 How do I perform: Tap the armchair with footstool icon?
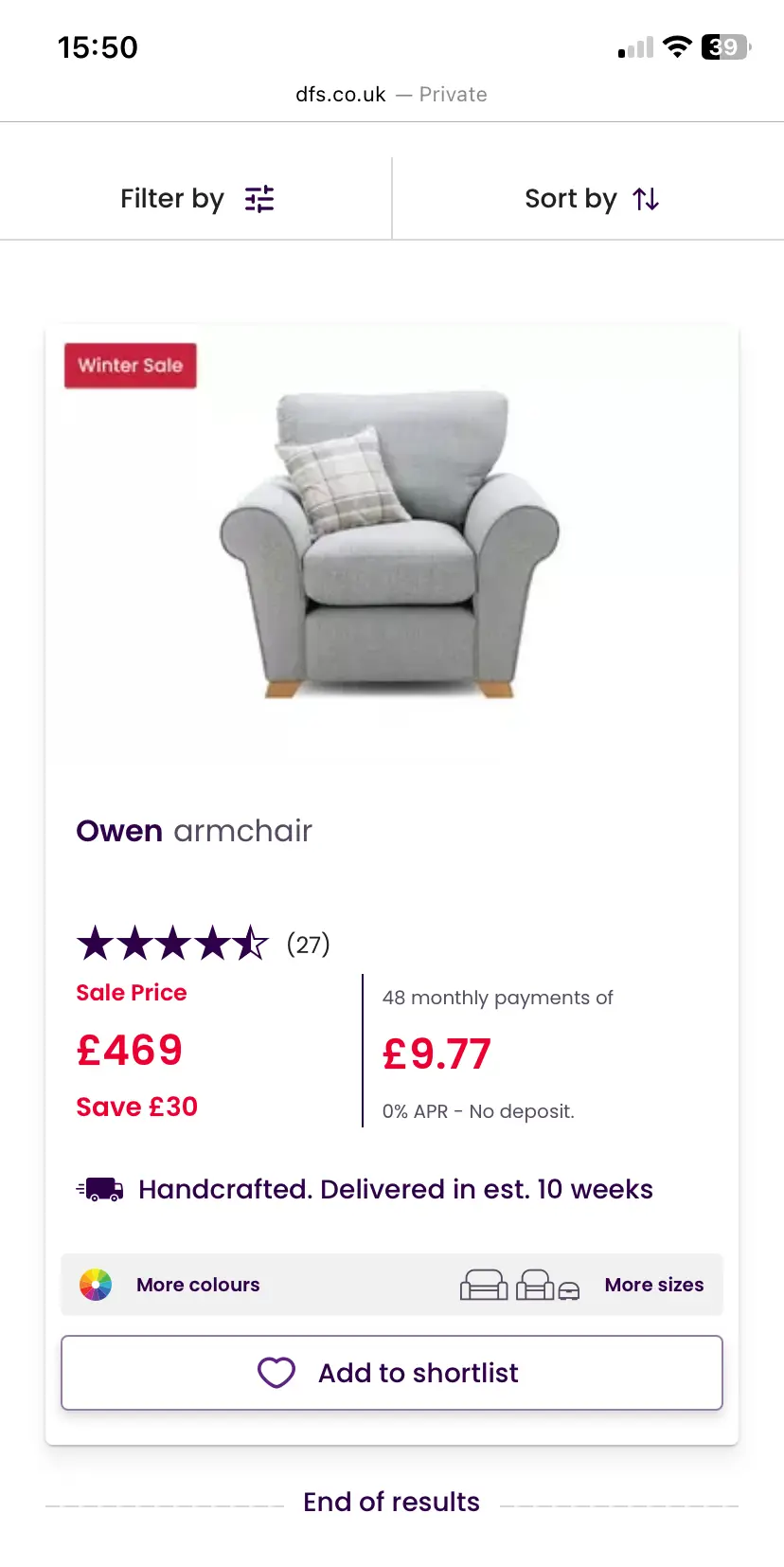point(547,1286)
